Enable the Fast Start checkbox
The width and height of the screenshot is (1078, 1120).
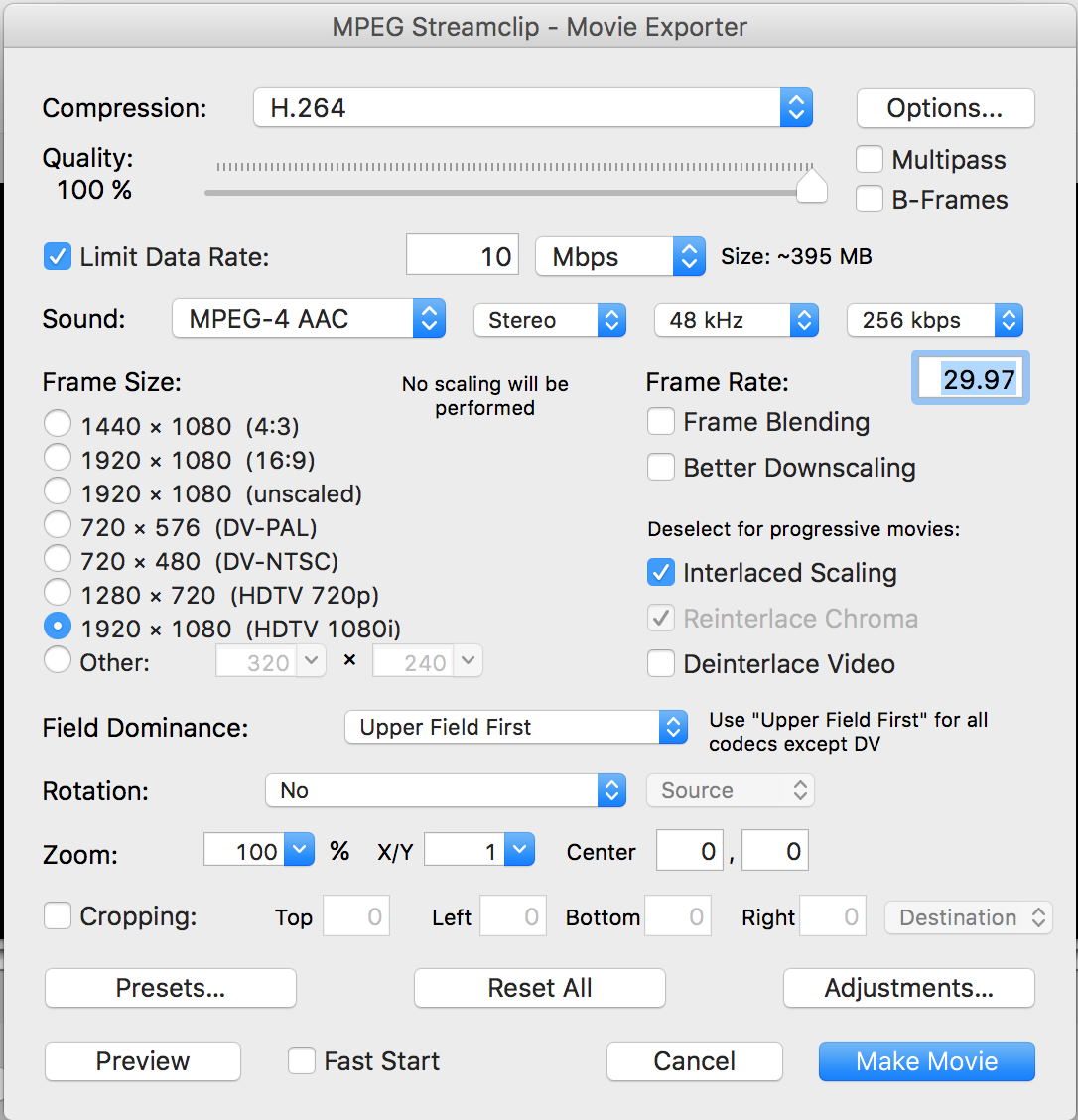(302, 1060)
